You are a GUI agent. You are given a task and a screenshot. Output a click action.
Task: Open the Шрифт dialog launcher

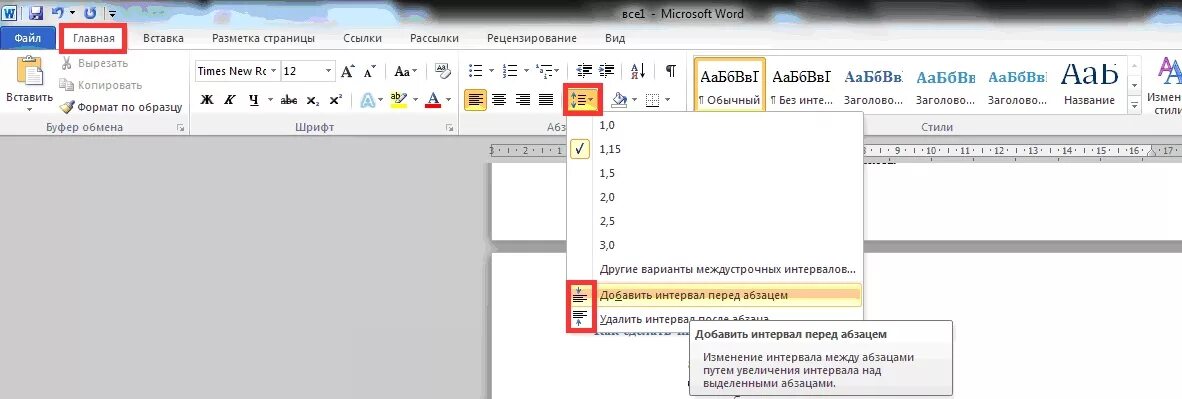click(x=449, y=128)
